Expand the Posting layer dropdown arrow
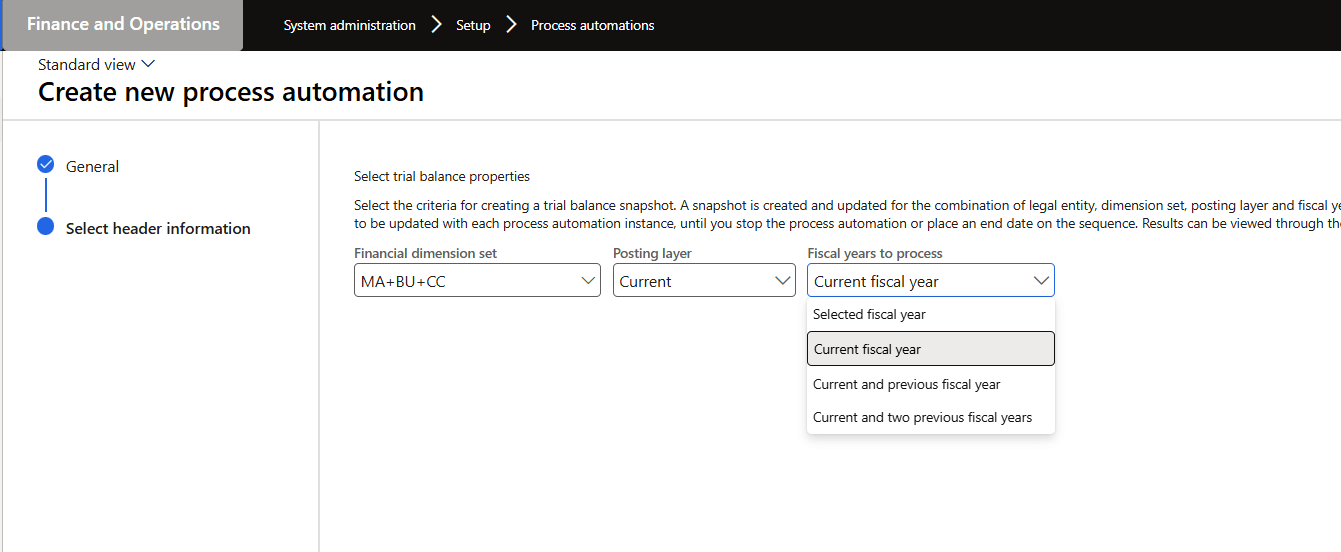This screenshot has height=552, width=1341. click(x=783, y=281)
